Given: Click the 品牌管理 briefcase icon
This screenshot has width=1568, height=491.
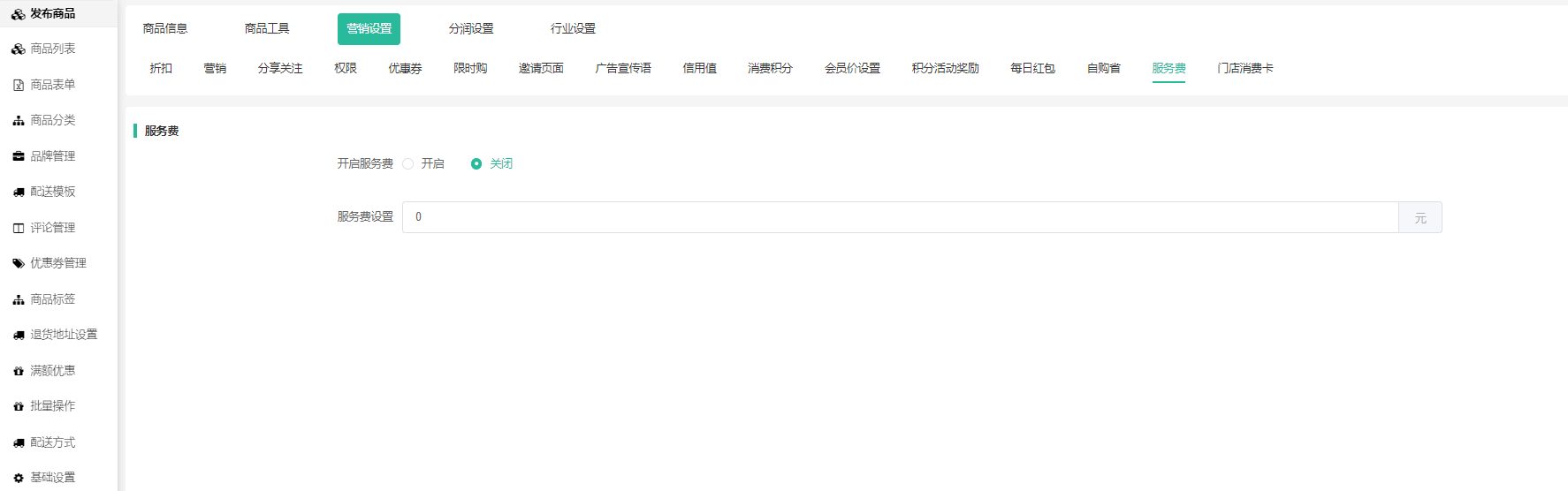Looking at the screenshot, I should (18, 156).
